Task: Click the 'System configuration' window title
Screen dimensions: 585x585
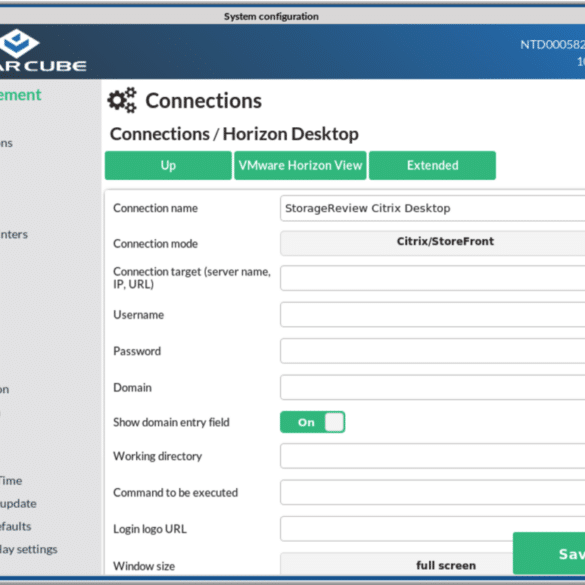Action: click(x=271, y=16)
